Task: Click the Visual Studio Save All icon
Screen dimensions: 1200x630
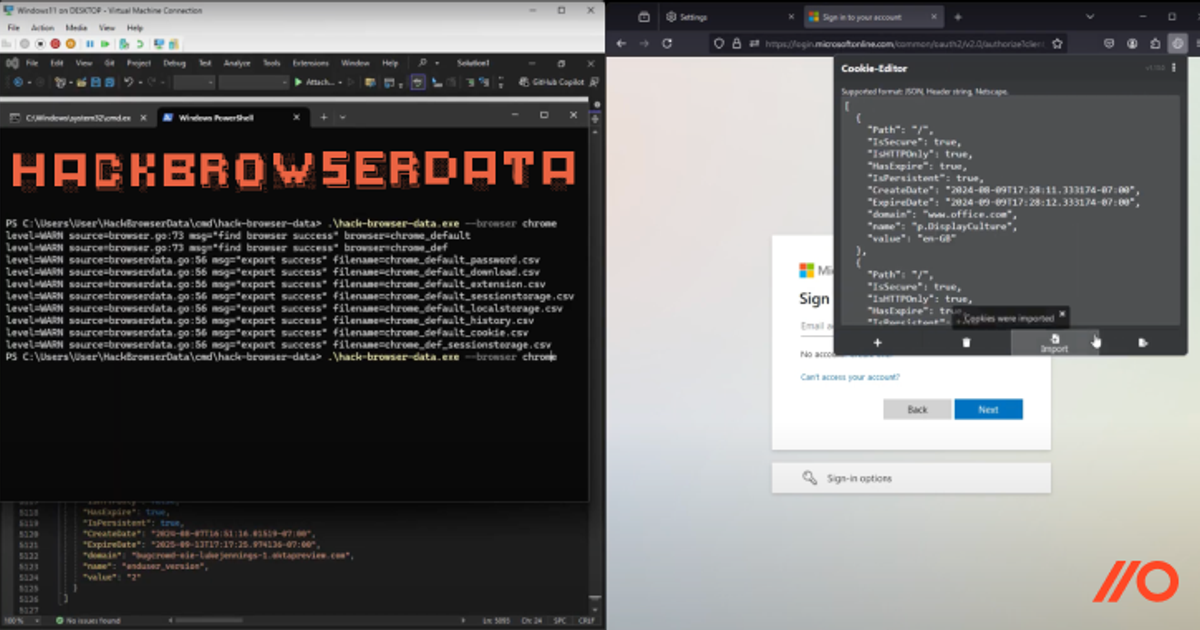Action: (x=109, y=82)
